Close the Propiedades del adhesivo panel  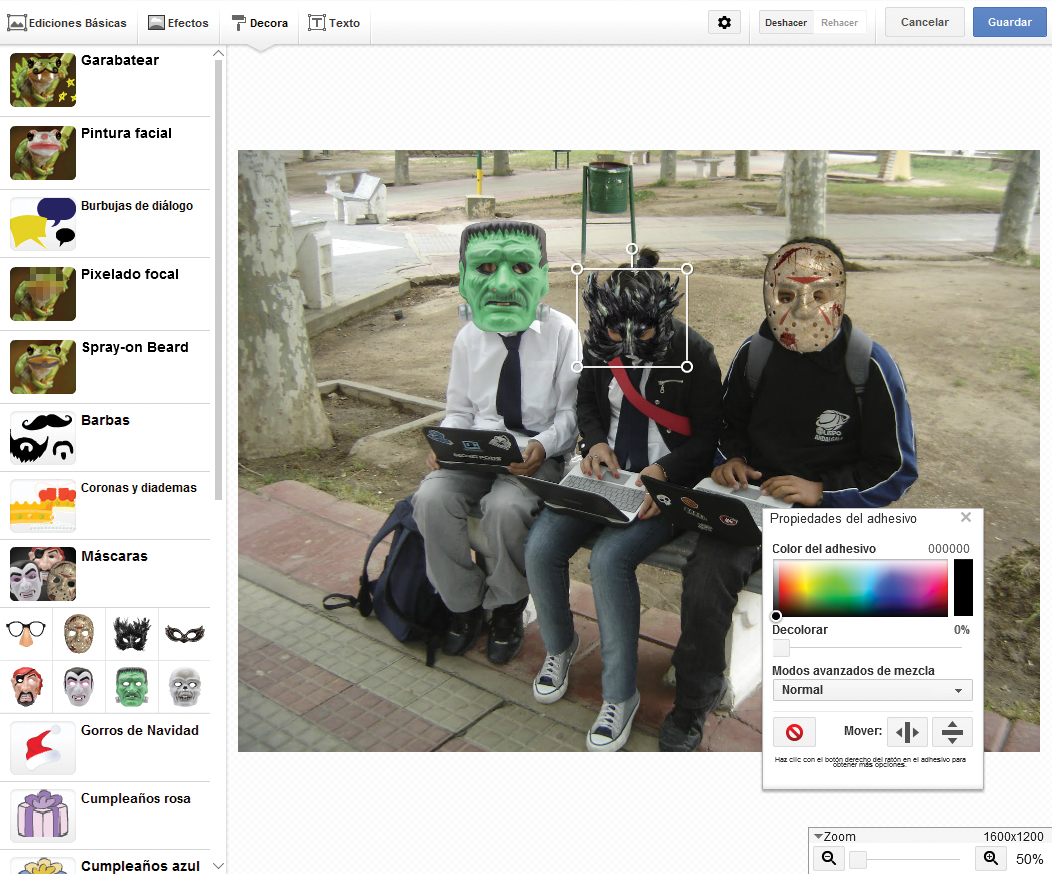click(x=965, y=517)
